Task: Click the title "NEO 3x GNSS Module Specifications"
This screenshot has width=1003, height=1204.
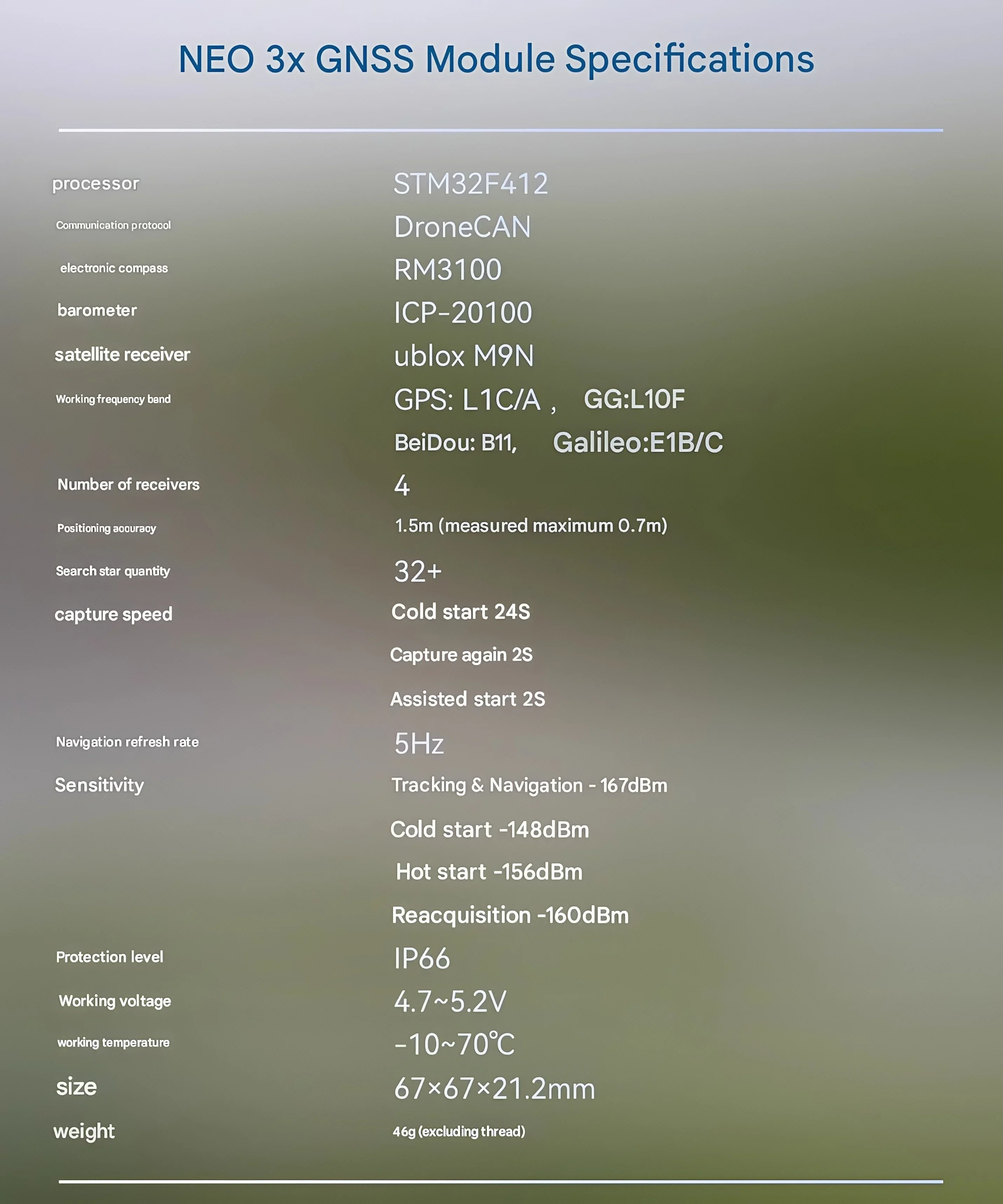Action: (496, 59)
